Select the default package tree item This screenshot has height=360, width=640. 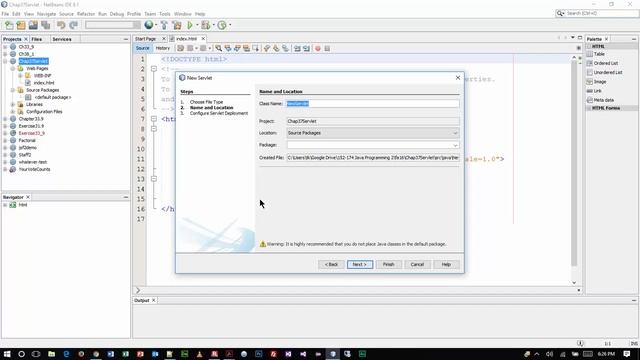(x=53, y=97)
